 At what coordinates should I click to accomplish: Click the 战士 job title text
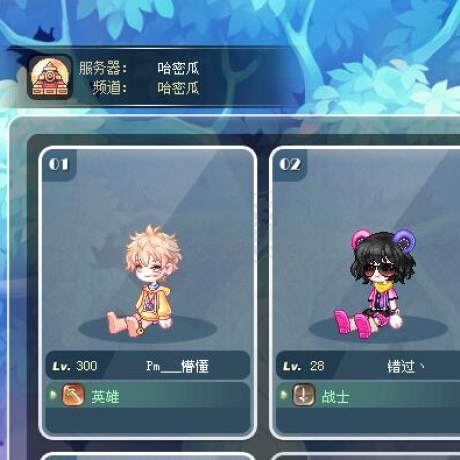pyautogui.click(x=335, y=397)
